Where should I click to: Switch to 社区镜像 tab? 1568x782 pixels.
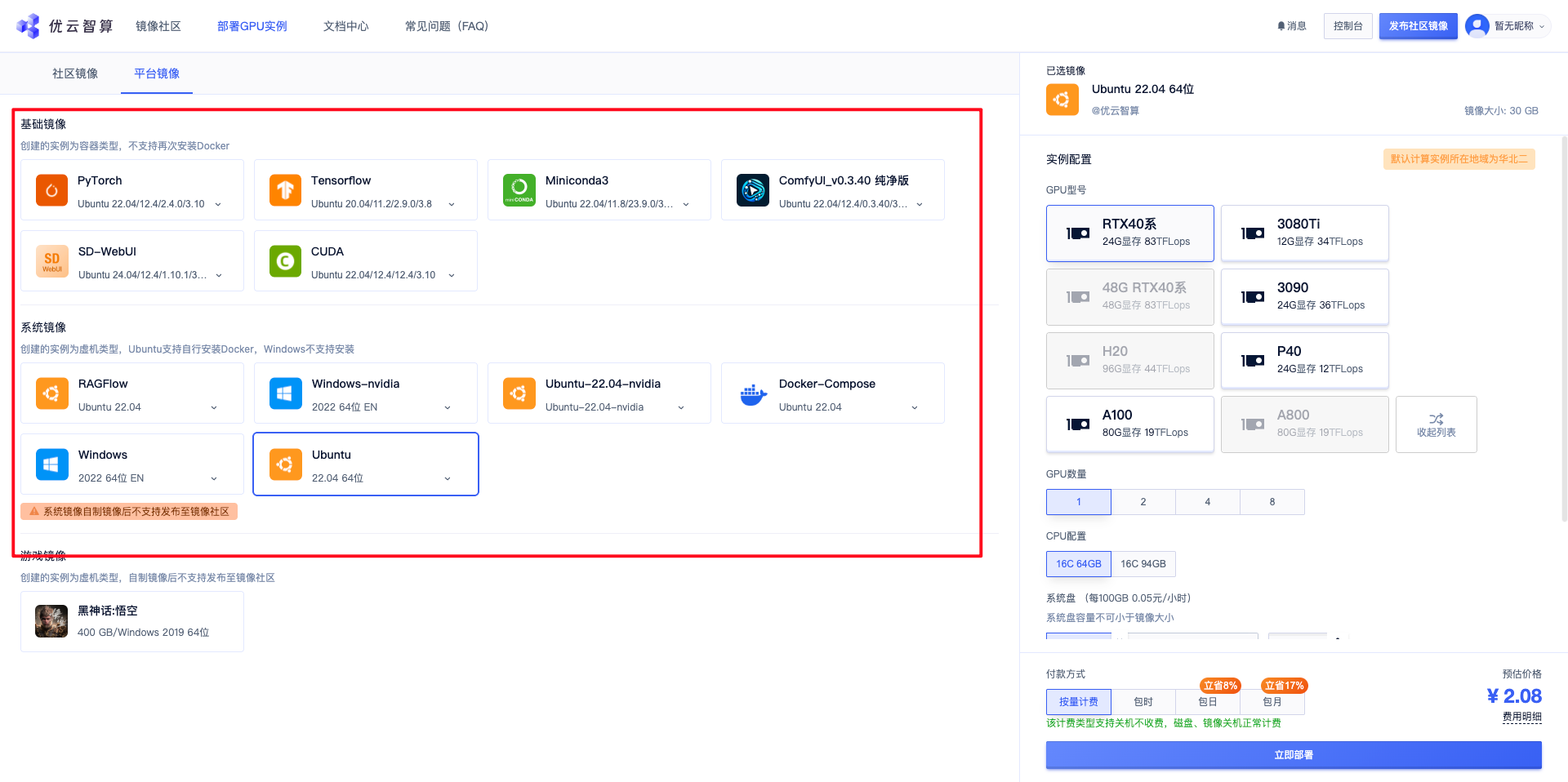(x=75, y=73)
